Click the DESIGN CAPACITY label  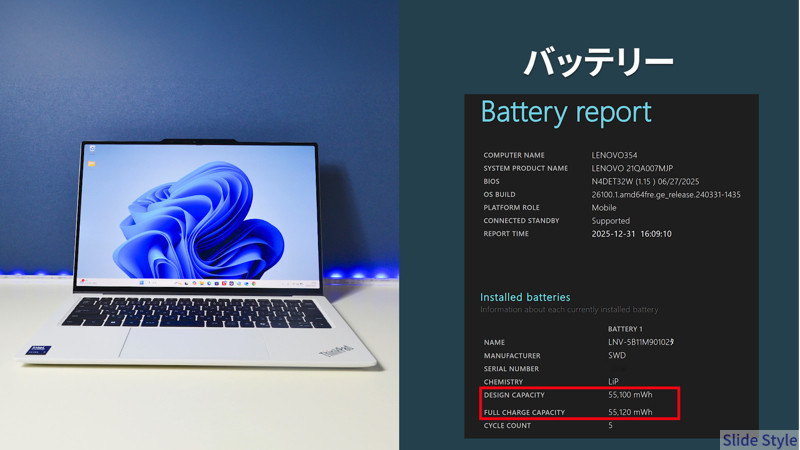pyautogui.click(x=514, y=395)
